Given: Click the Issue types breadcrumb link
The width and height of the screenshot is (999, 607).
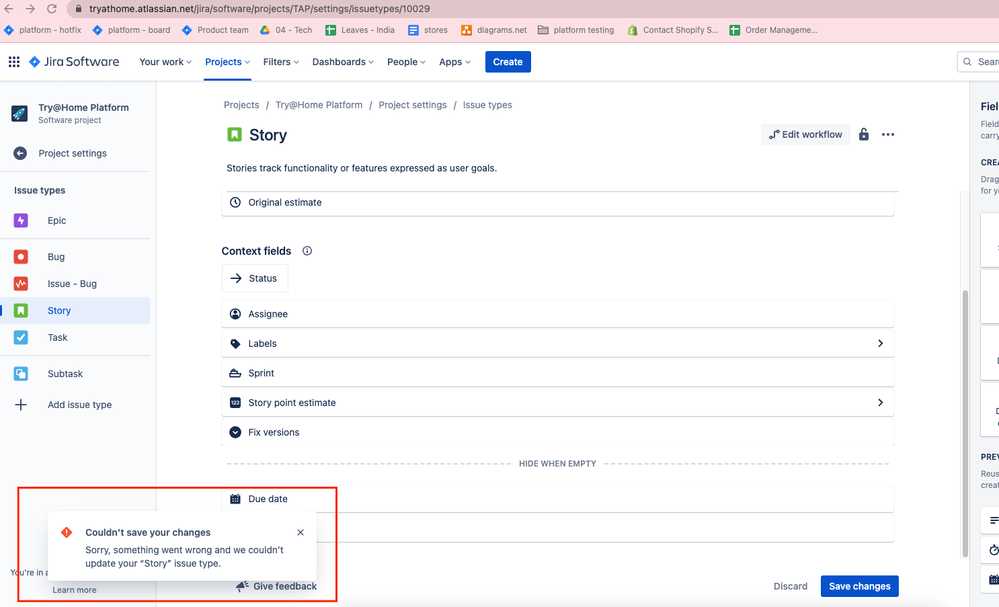Looking at the screenshot, I should 487,105.
